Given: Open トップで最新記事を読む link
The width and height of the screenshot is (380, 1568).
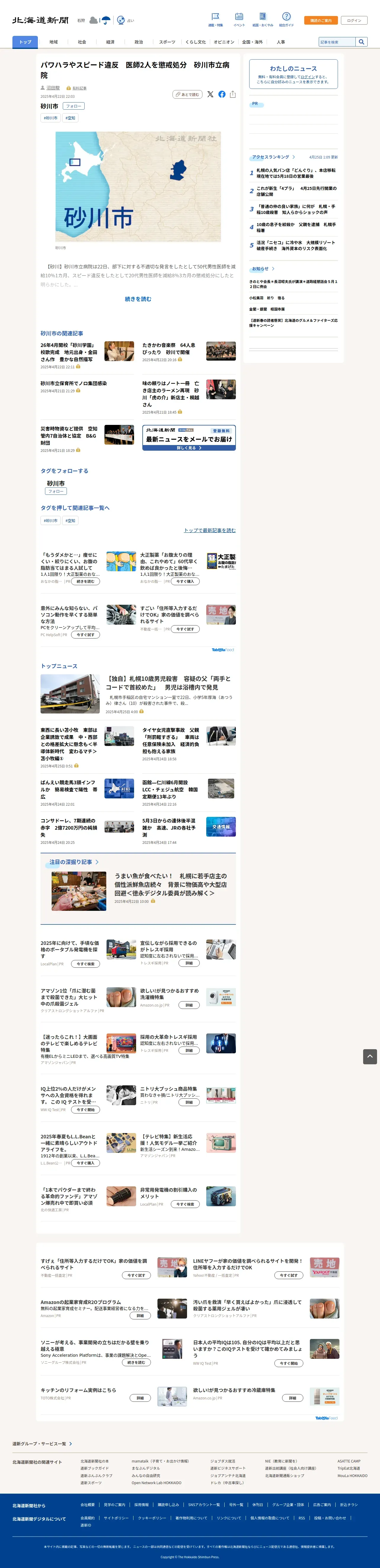Looking at the screenshot, I should click(210, 530).
